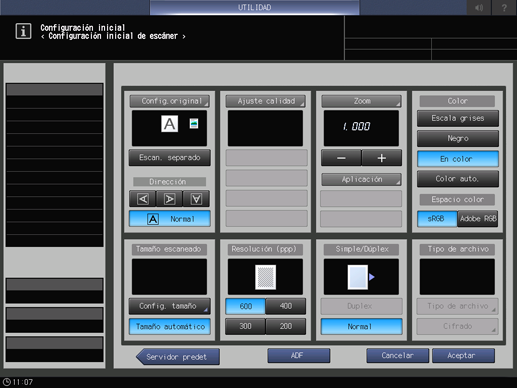The image size is (517, 388).
Task: Click the clock icon in status bar
Action: pyautogui.click(x=6, y=382)
